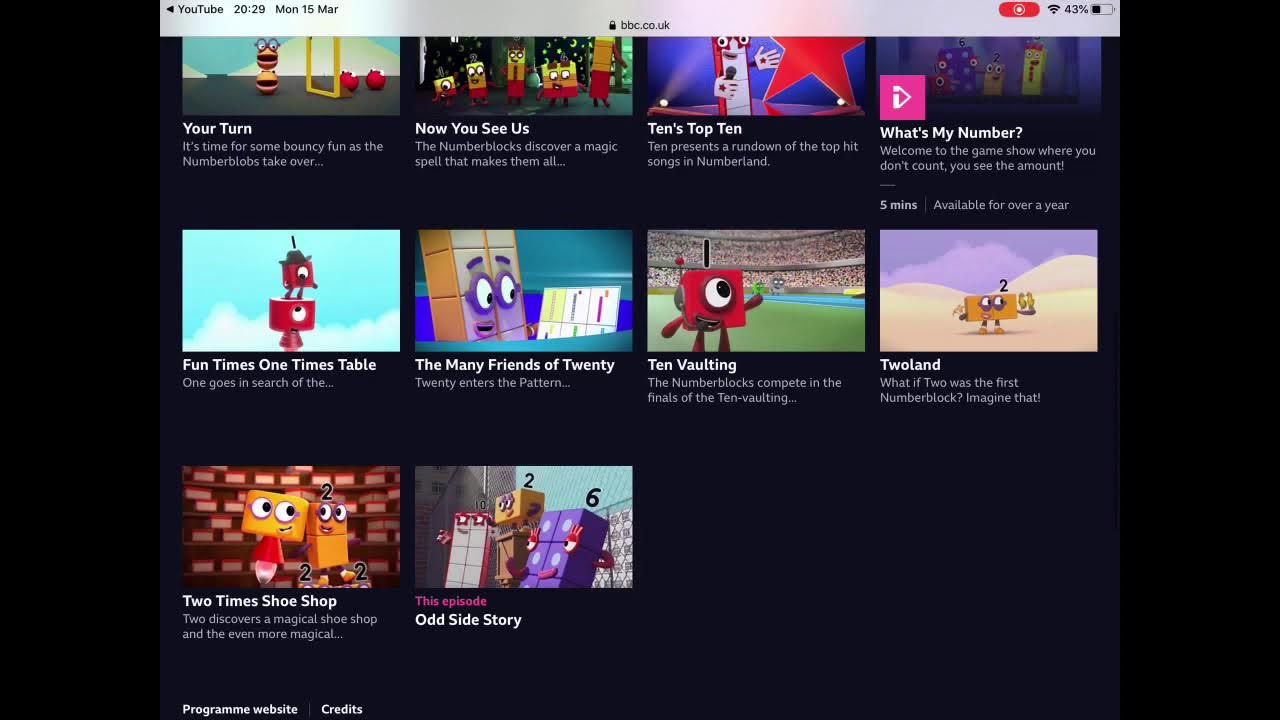Open the Ten's Top Ten thumbnail
Screen dimensions: 1280x720
756,76
